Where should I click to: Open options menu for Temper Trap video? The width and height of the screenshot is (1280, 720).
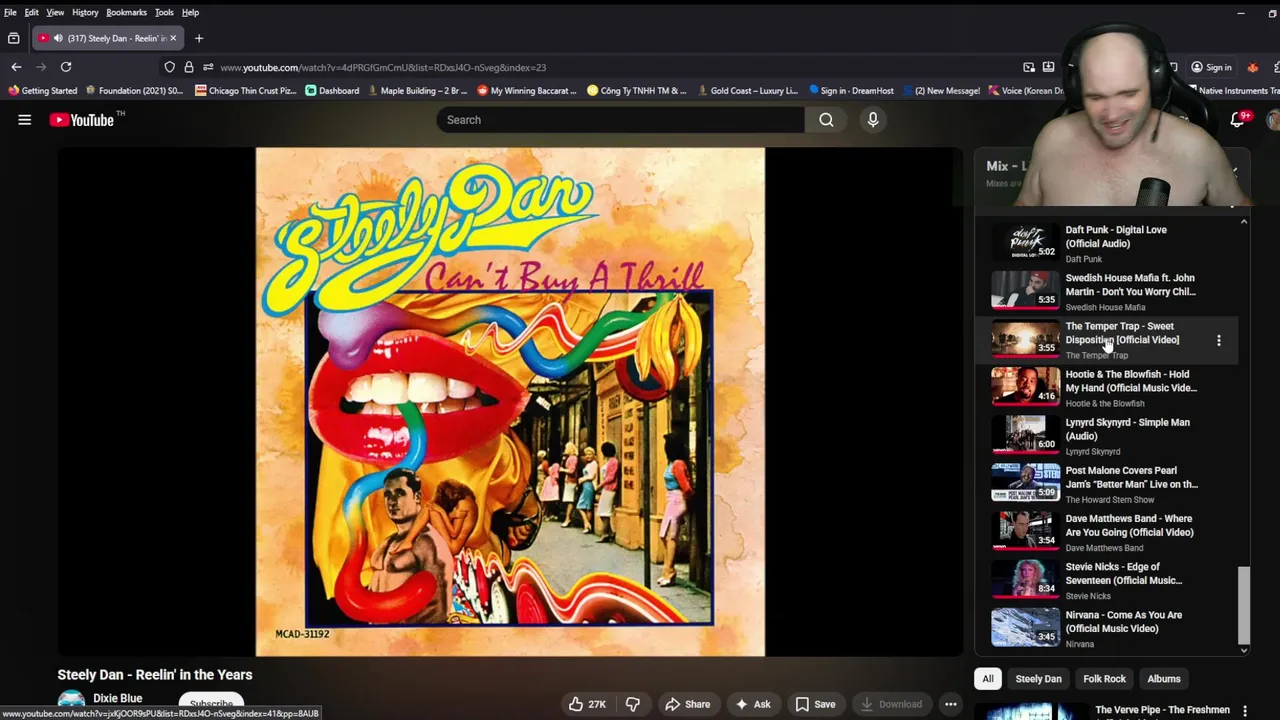click(x=1219, y=341)
